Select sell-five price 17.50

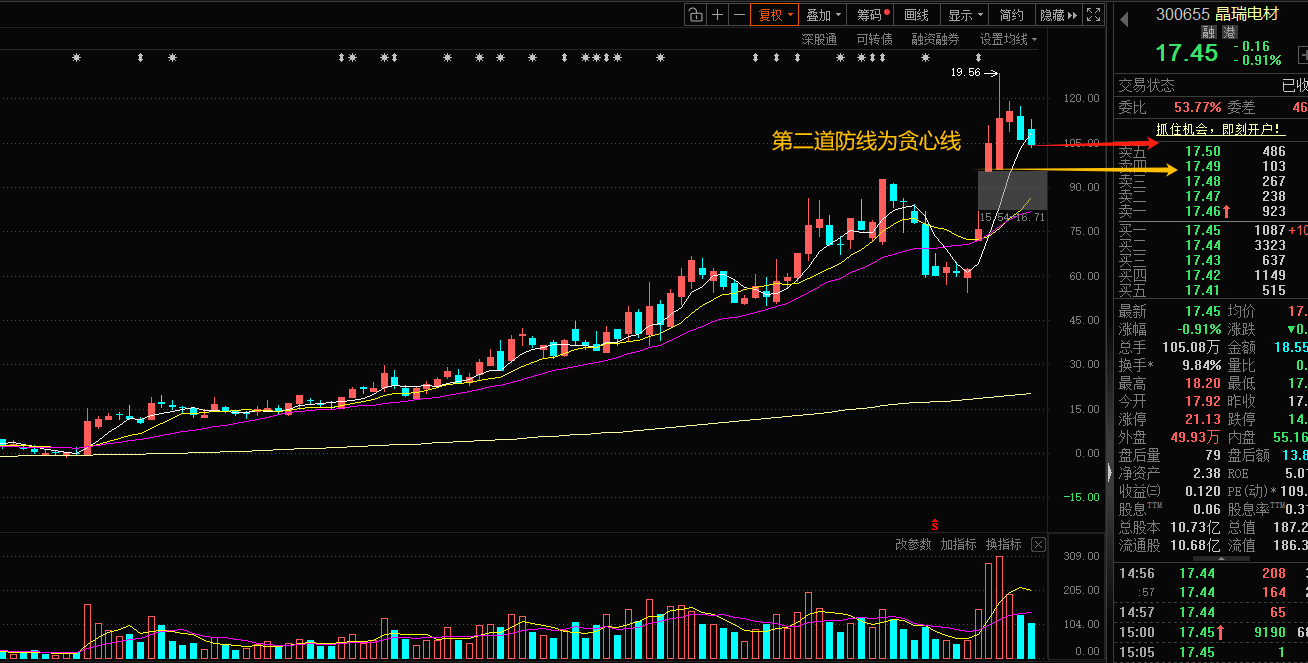pyautogui.click(x=1201, y=151)
